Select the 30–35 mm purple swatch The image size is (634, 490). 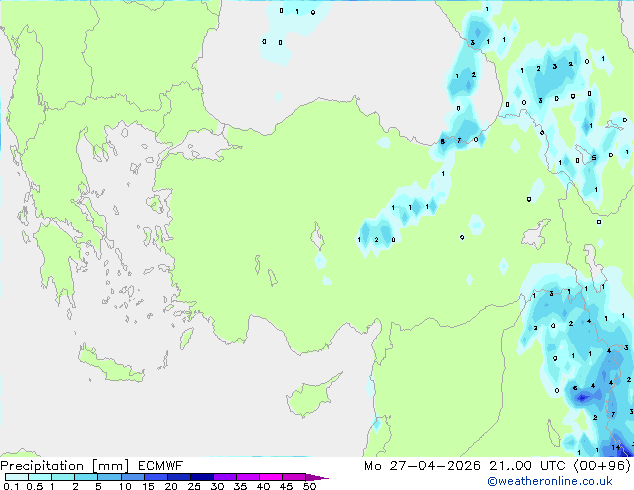click(x=224, y=477)
